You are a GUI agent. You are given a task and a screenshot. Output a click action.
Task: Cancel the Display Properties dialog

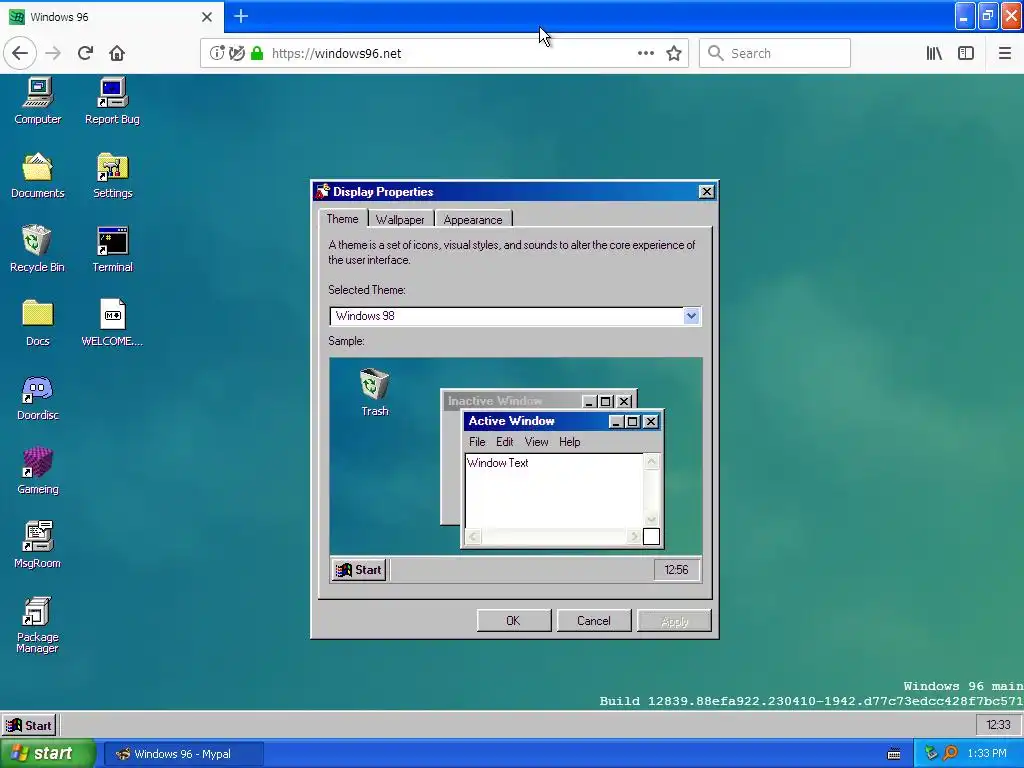(594, 620)
